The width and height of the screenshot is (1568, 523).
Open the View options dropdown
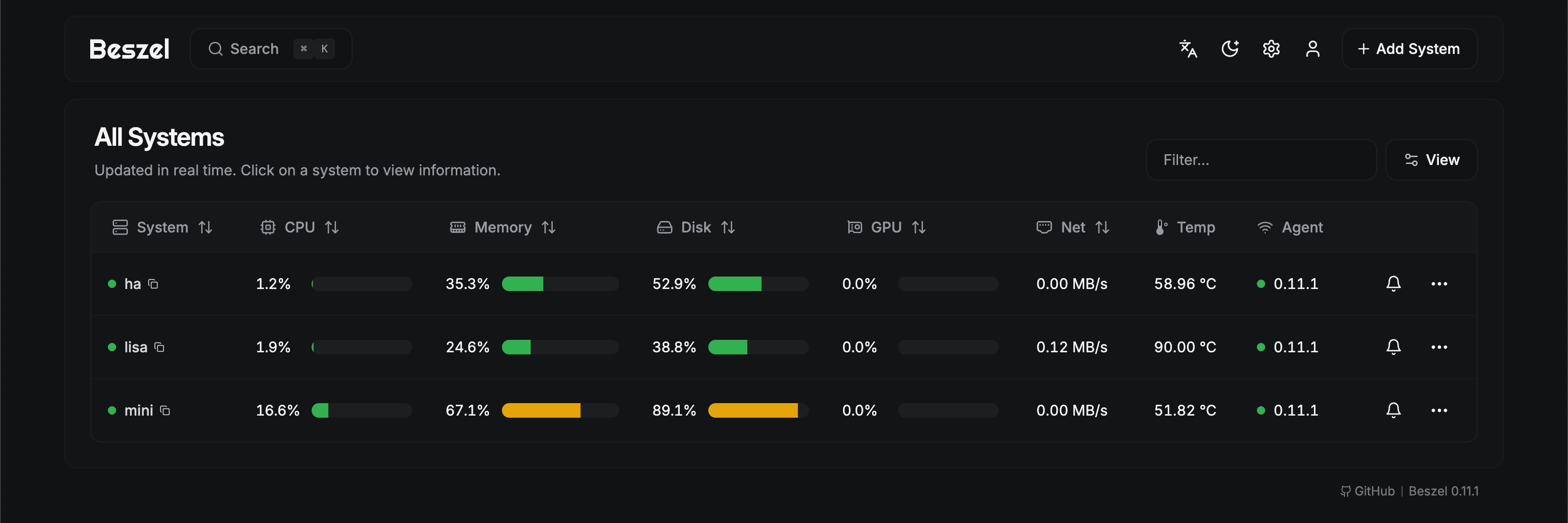1431,159
